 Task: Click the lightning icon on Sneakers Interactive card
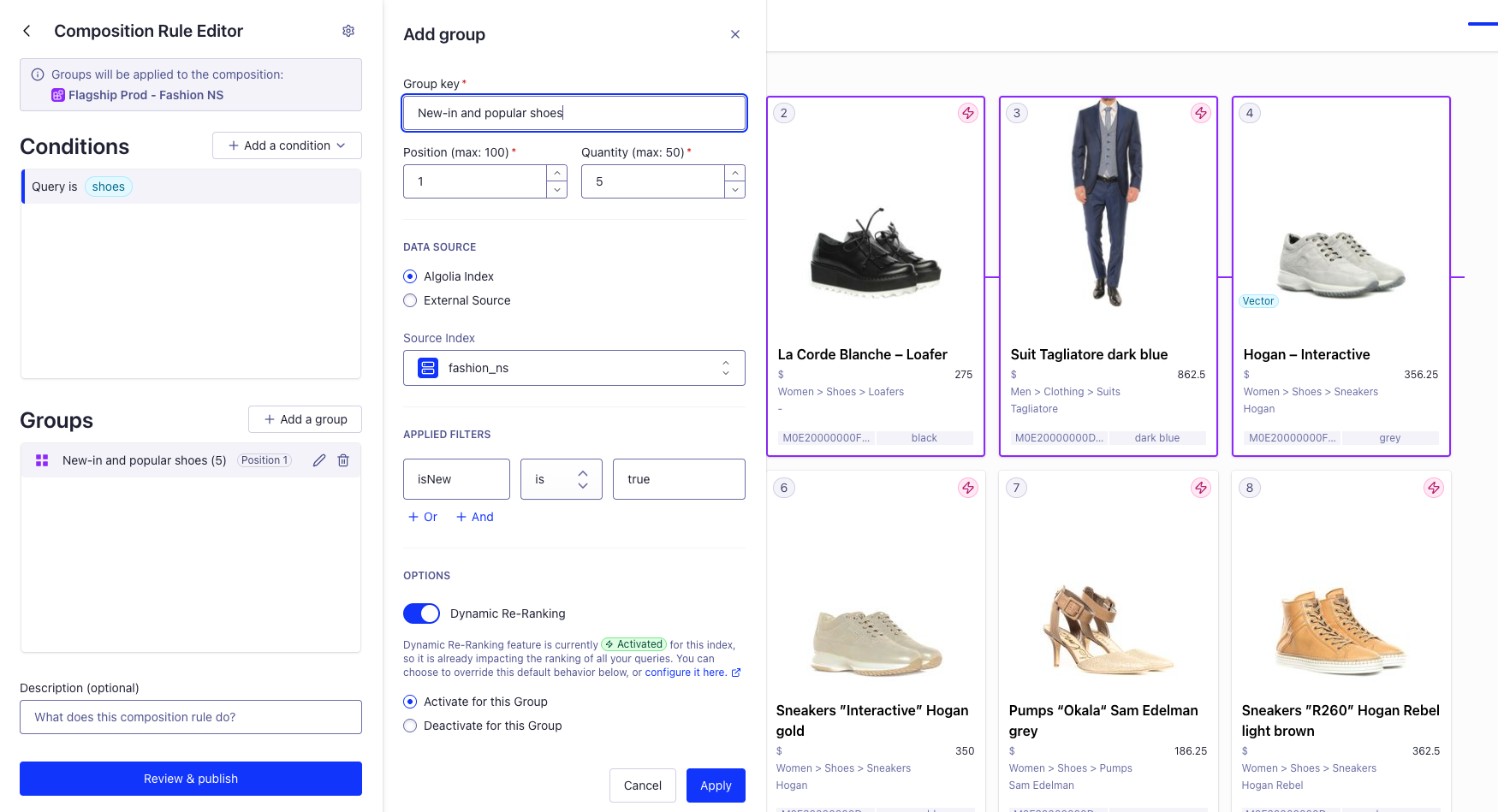[968, 488]
